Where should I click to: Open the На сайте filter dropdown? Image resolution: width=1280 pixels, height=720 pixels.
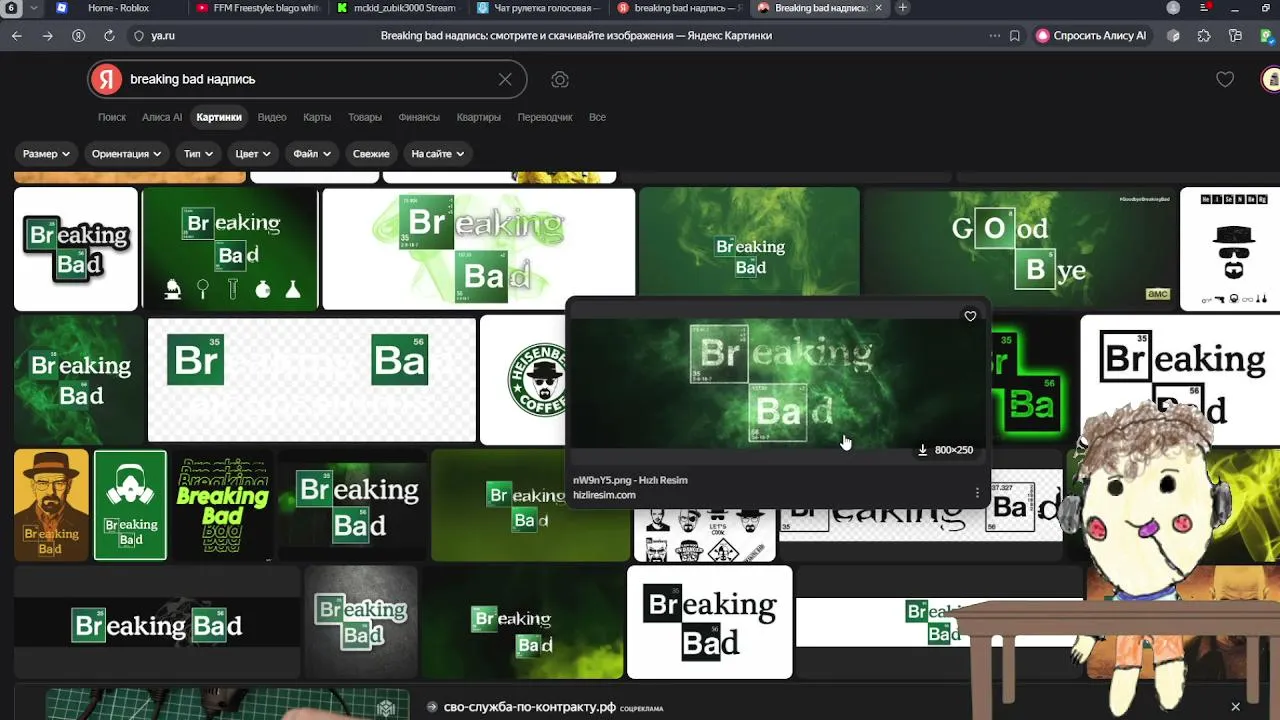click(x=438, y=154)
